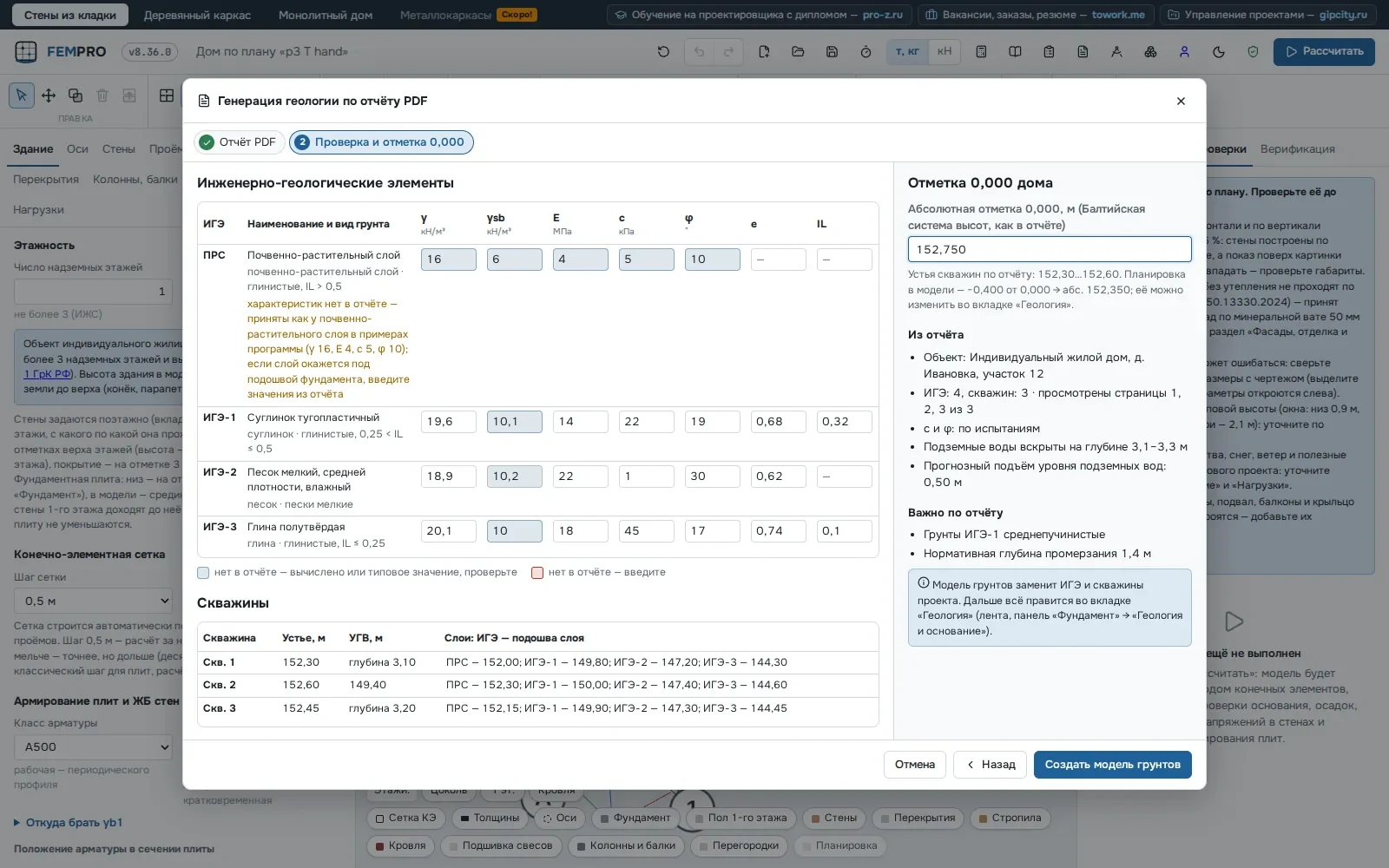
Task: Switch units to кН
Action: (x=945, y=52)
